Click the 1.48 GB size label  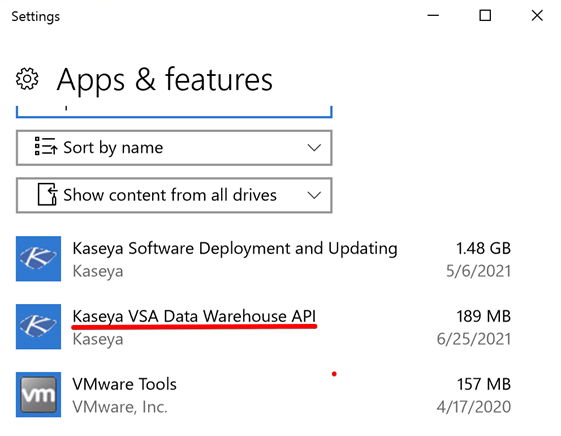tap(483, 248)
